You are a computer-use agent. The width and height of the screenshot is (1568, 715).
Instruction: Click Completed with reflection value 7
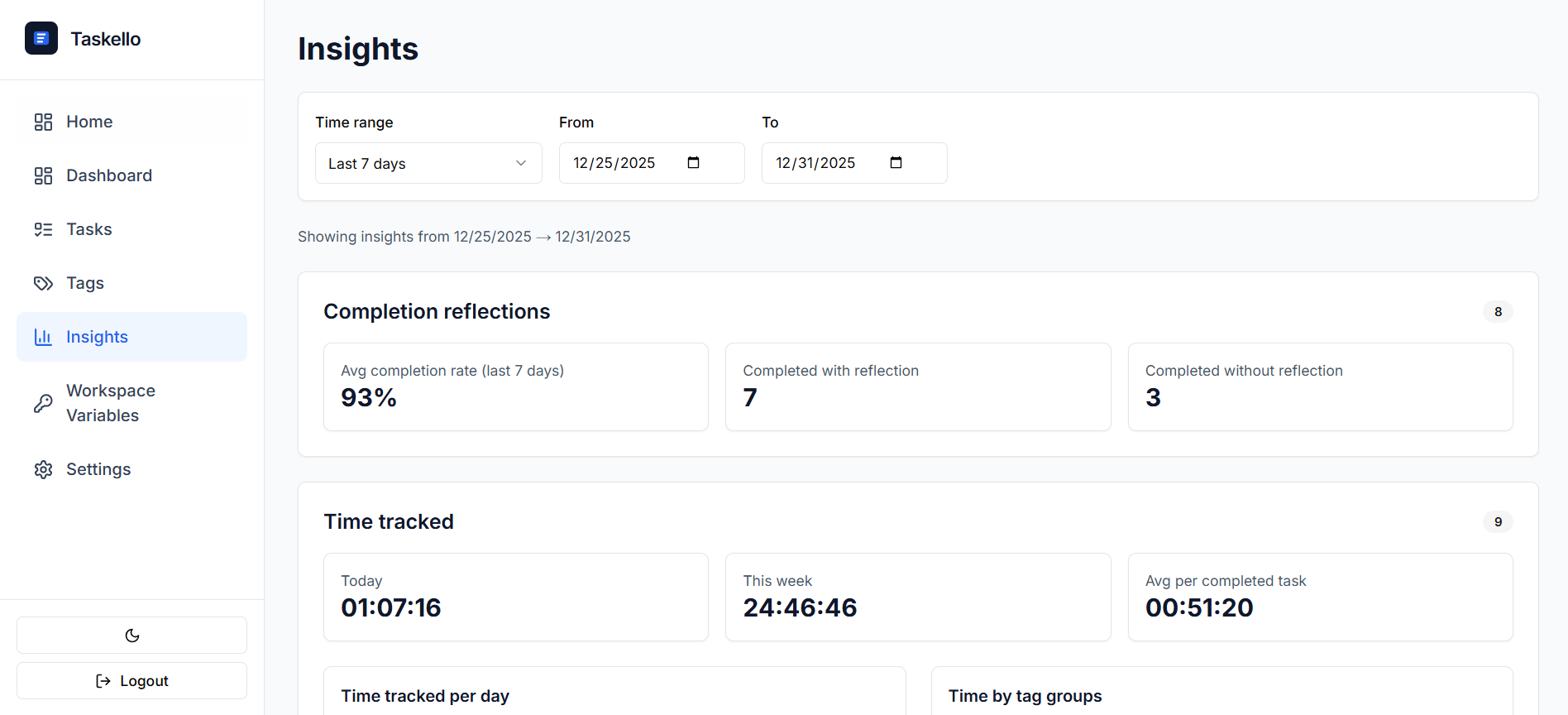coord(750,398)
